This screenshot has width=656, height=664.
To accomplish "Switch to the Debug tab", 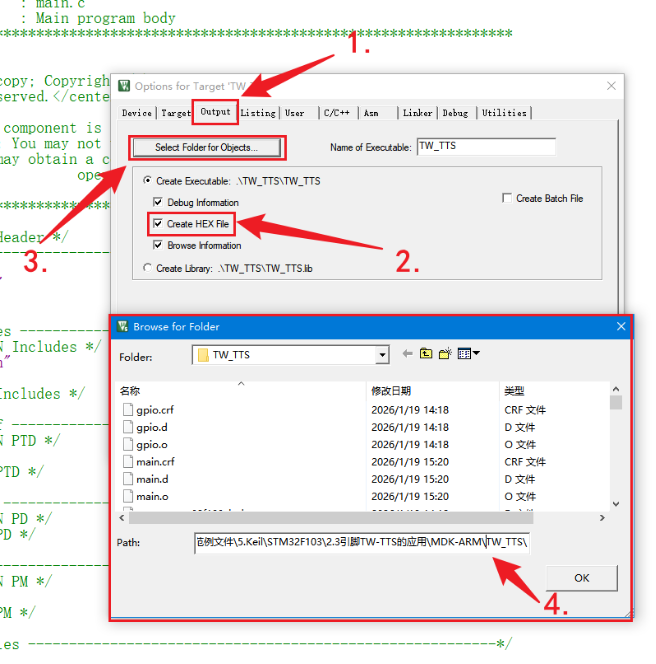I will tap(455, 113).
